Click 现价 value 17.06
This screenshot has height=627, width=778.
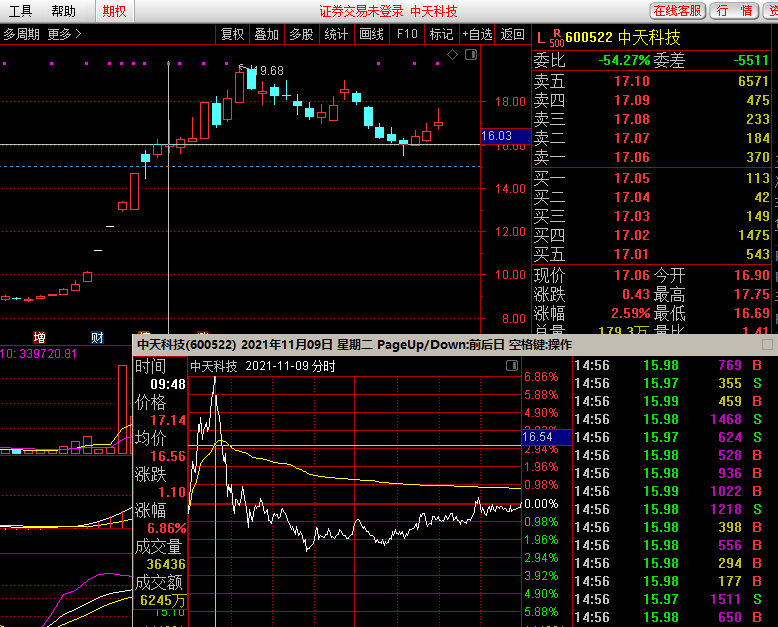tap(632, 275)
